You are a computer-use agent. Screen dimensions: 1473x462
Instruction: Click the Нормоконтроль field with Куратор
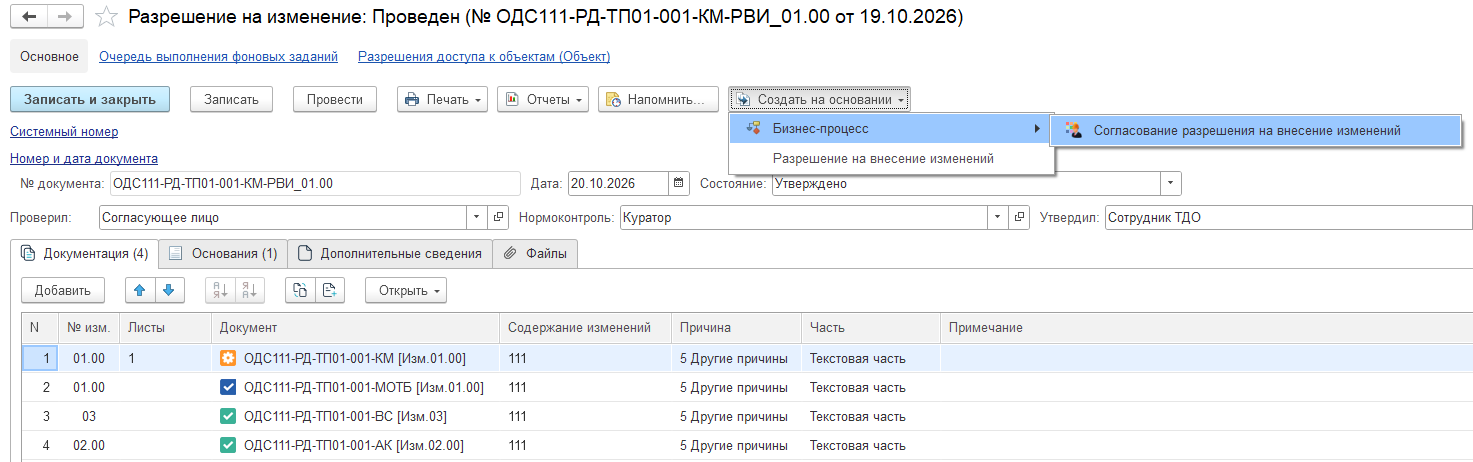(x=804, y=217)
